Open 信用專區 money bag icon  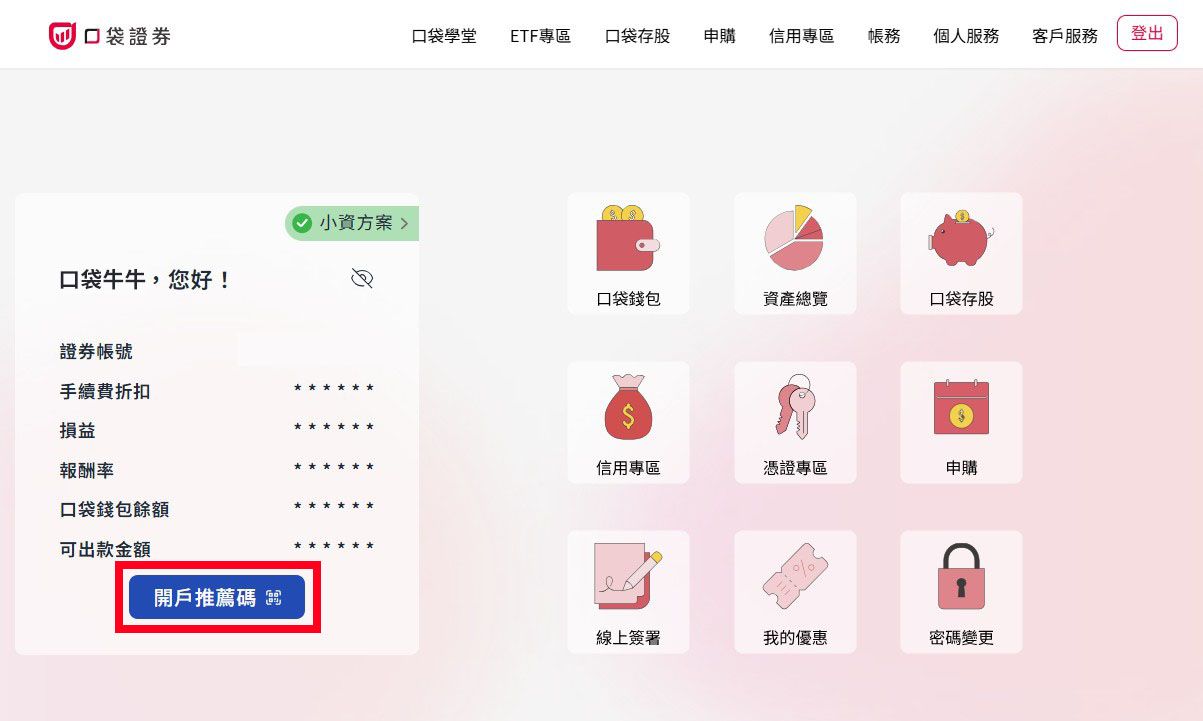click(x=628, y=423)
